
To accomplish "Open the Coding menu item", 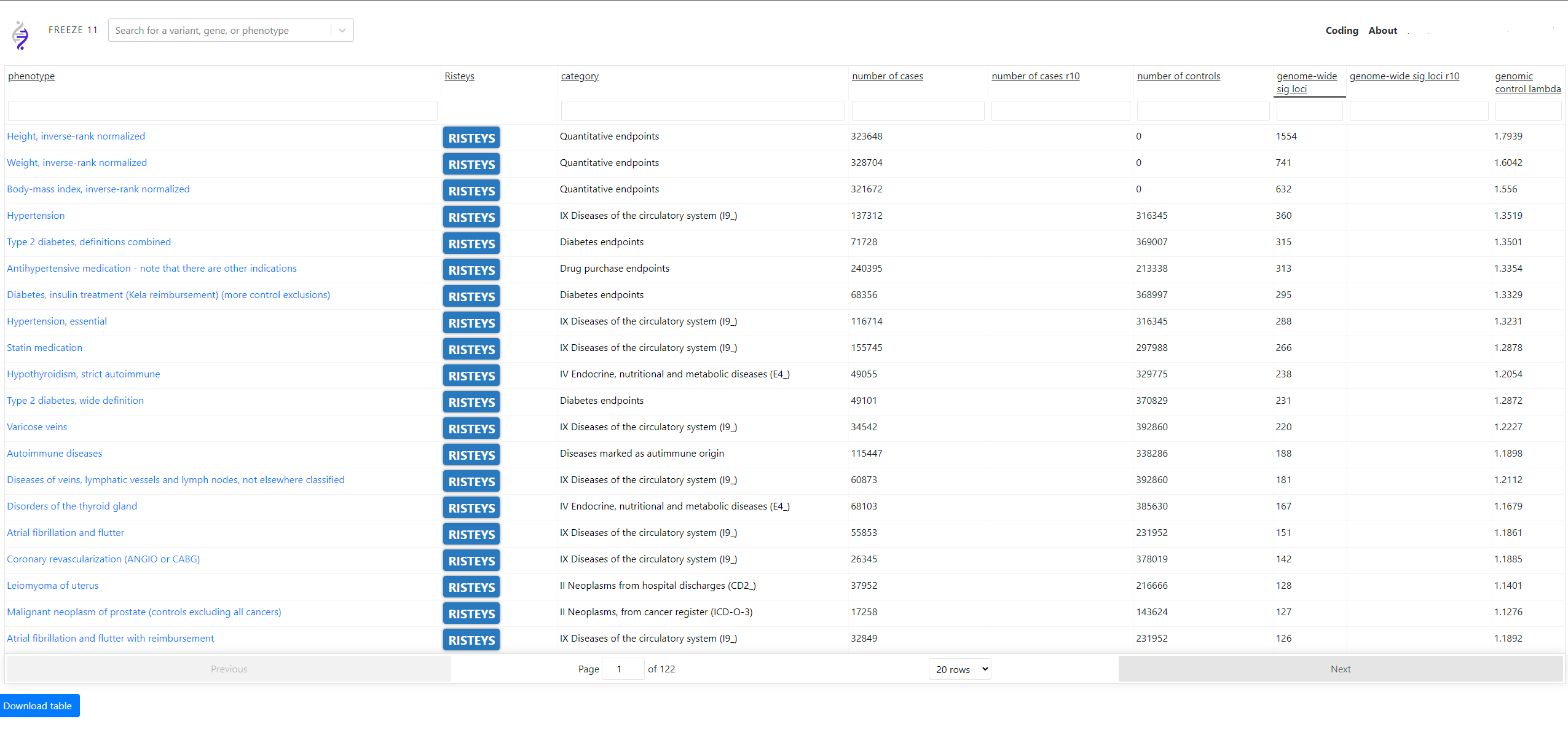I will 1341,30.
